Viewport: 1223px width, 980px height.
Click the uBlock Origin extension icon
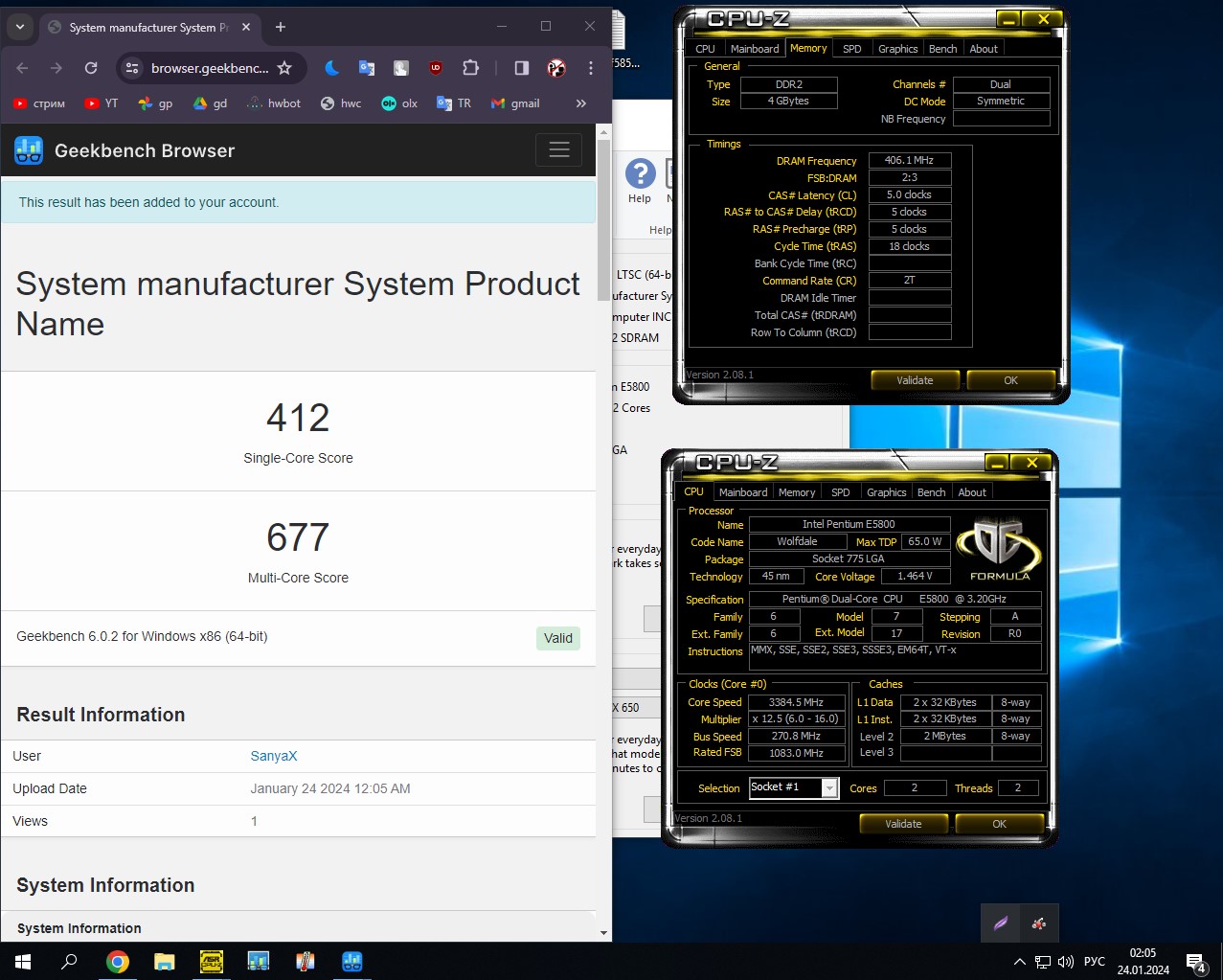click(436, 68)
